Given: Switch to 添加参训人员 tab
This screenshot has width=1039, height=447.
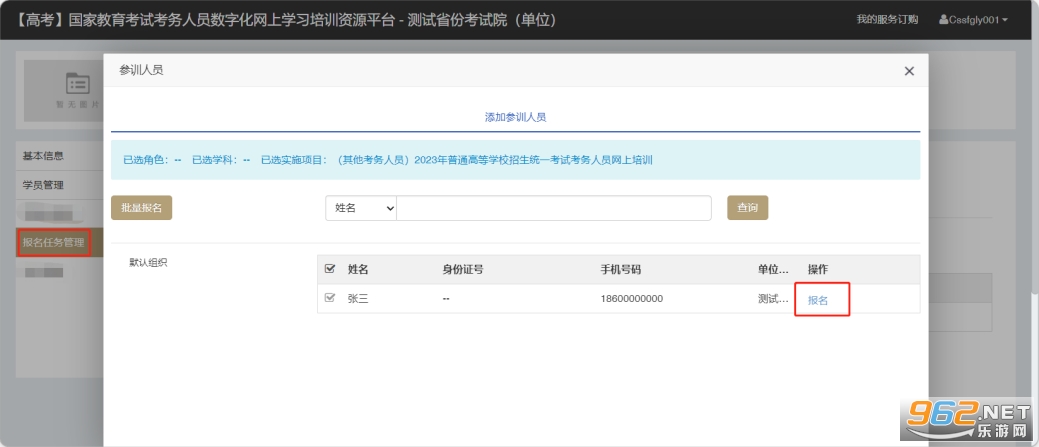Looking at the screenshot, I should (x=515, y=117).
